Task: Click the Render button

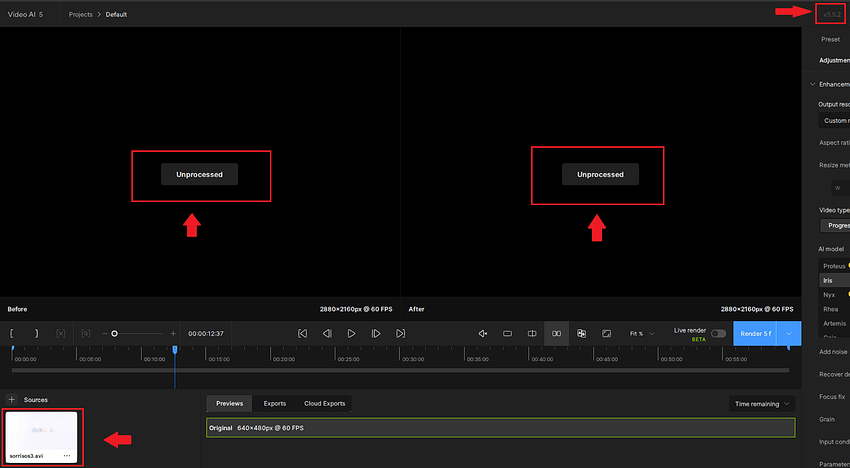Action: (x=755, y=333)
